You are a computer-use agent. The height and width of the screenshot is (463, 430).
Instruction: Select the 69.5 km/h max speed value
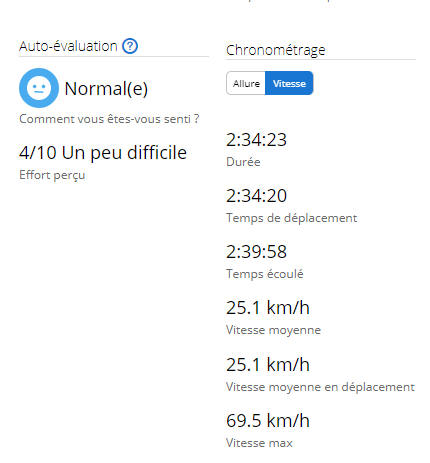coord(268,421)
